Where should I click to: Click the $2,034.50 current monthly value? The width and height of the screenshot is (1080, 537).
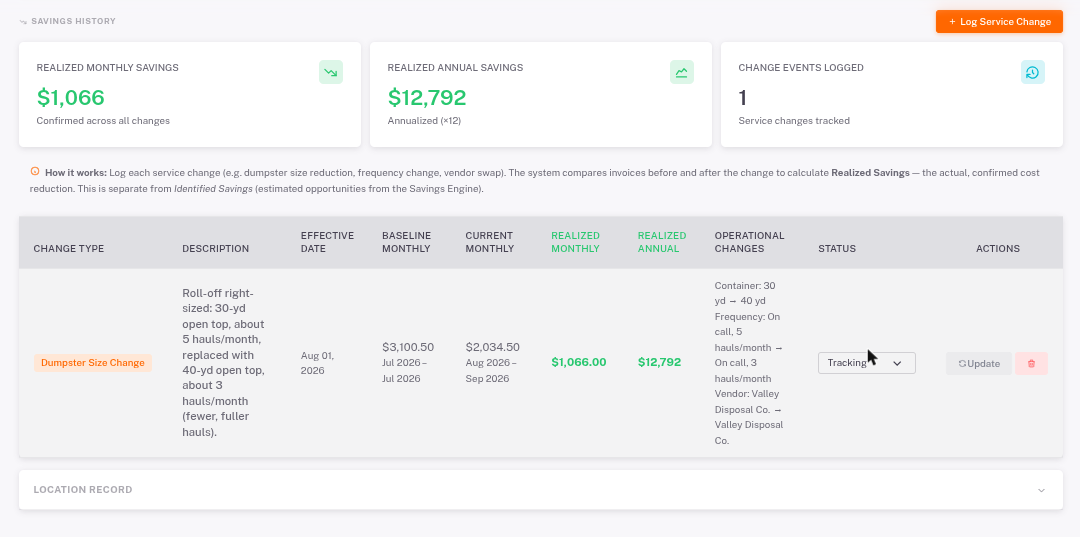pyautogui.click(x=492, y=347)
